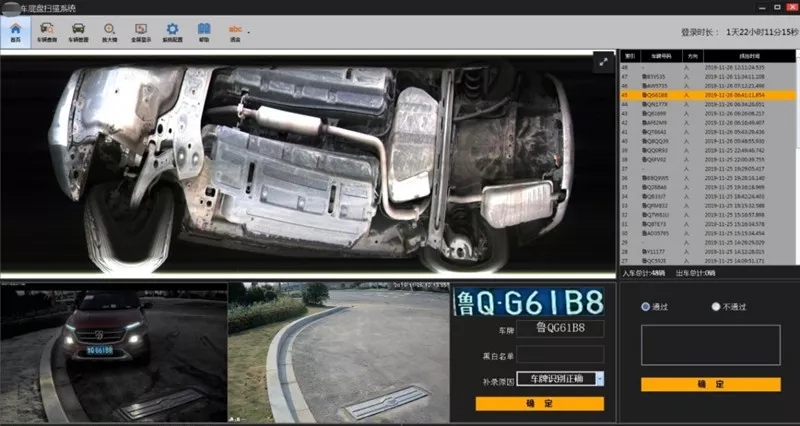Select the 通过 pass radio button

coord(645,307)
